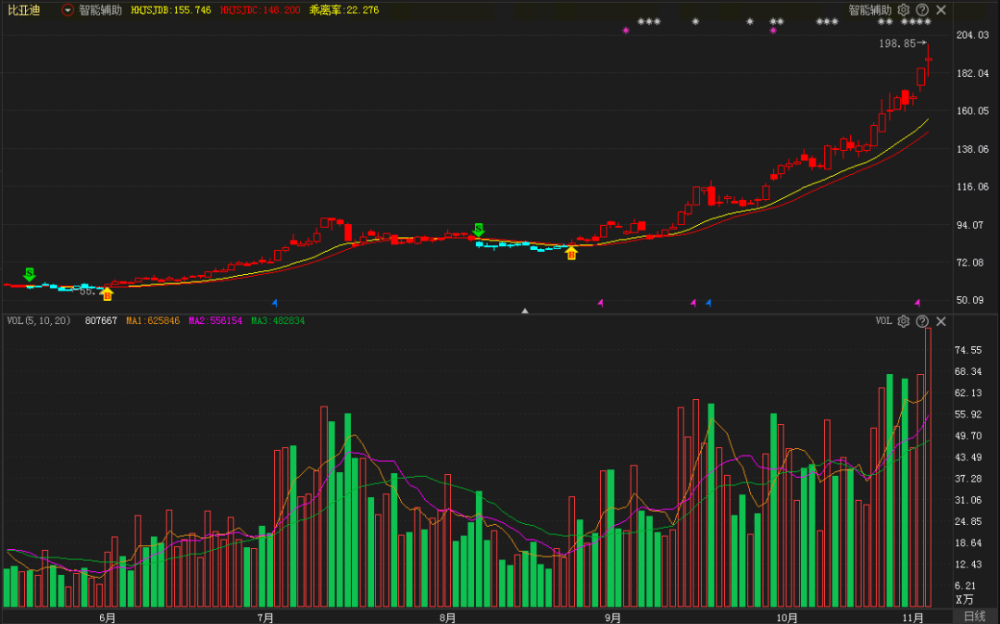This screenshot has width=1000, height=624.
Task: Click the MA3:482834 label
Action: 278,320
